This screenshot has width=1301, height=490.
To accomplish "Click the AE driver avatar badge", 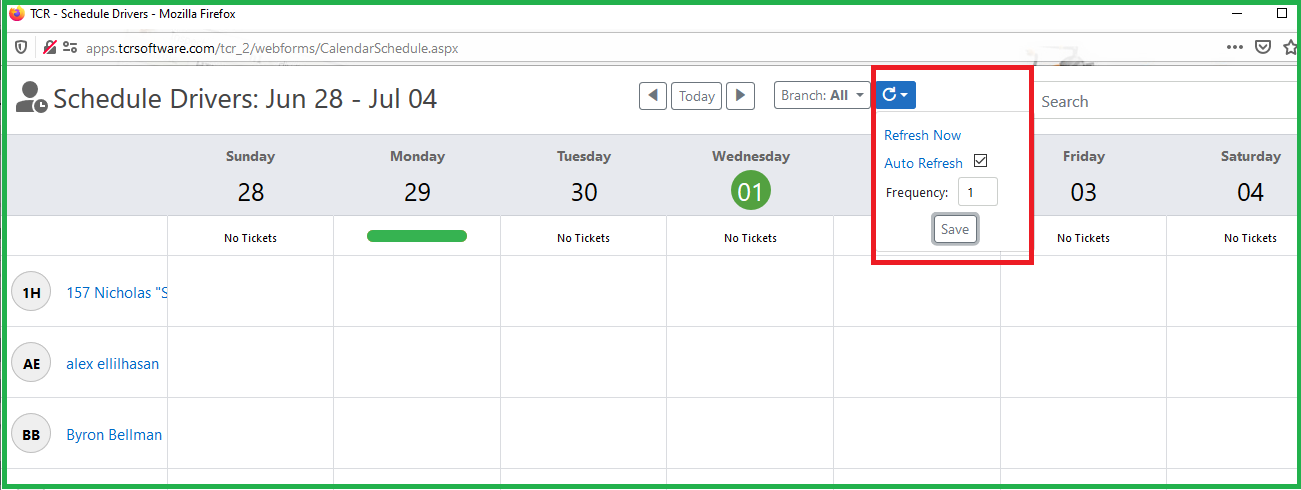I will point(31,364).
